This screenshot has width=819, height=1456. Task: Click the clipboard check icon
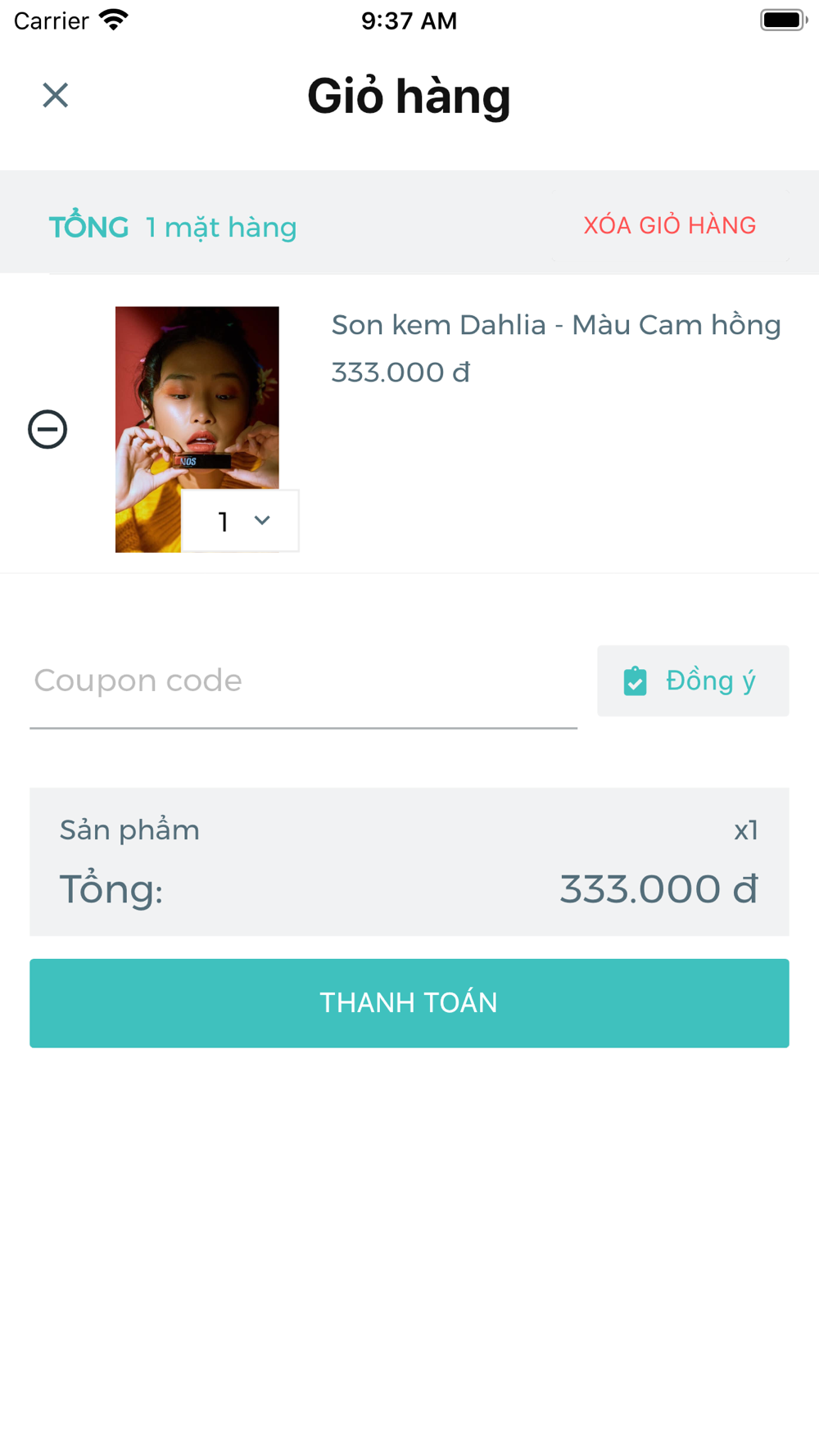coord(636,681)
